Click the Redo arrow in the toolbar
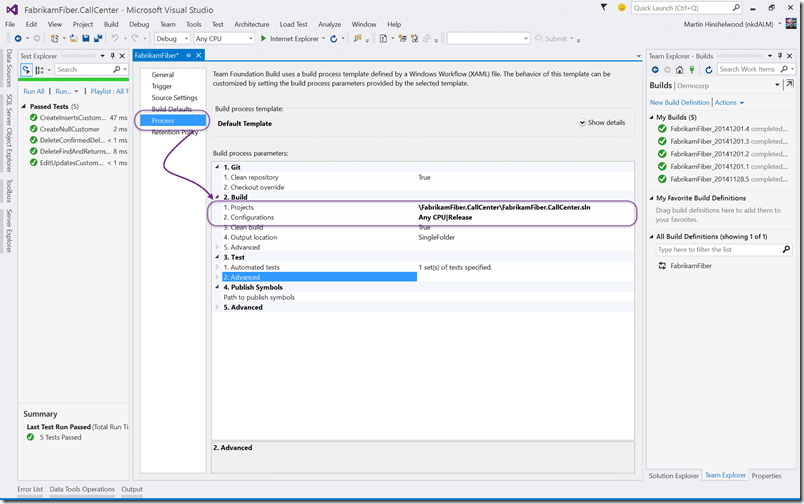Screen dimensions: 804x504 [134, 38]
